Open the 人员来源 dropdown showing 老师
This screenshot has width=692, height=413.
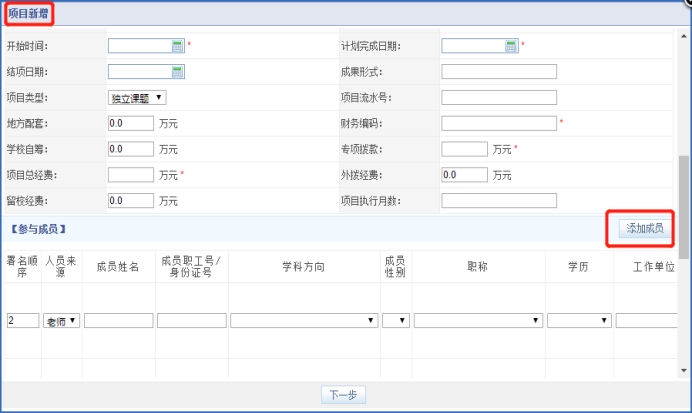click(60, 321)
